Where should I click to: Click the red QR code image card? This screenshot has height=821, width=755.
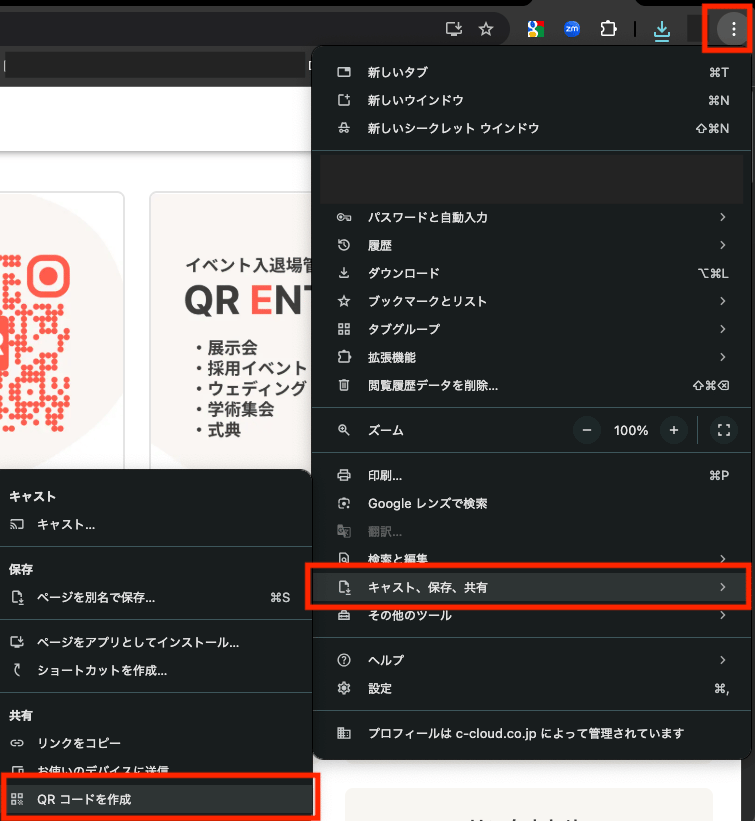[62, 331]
